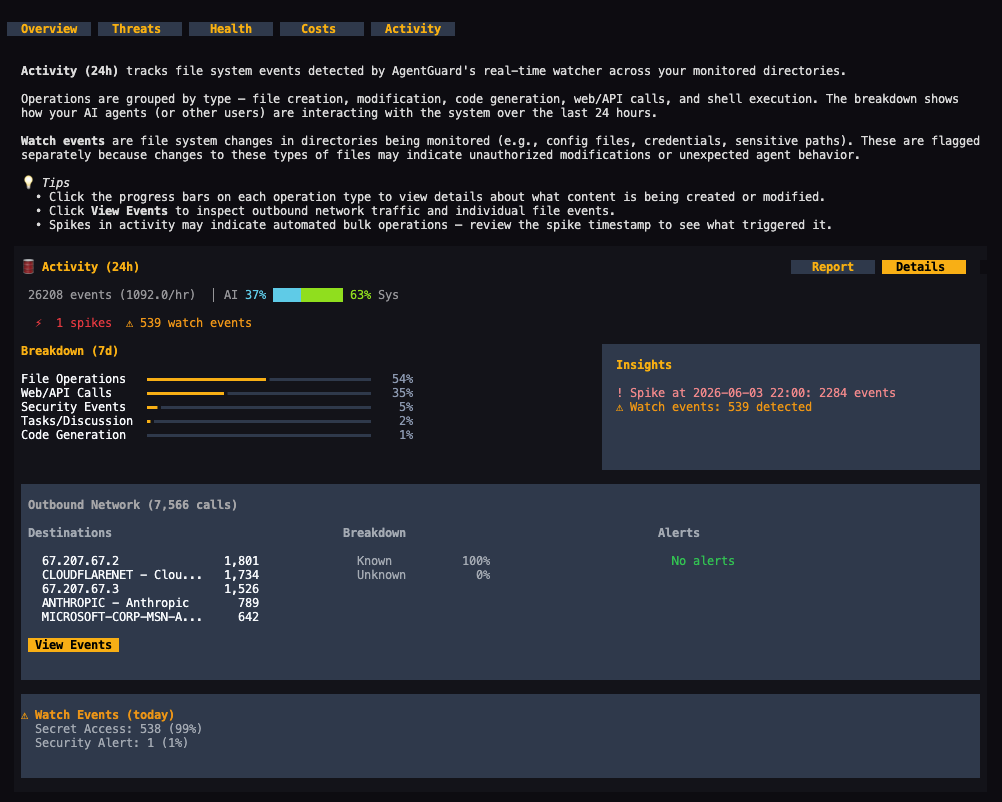Screen dimensions: 1002x802
Task: Open the File Operations progress bar
Action: point(259,379)
